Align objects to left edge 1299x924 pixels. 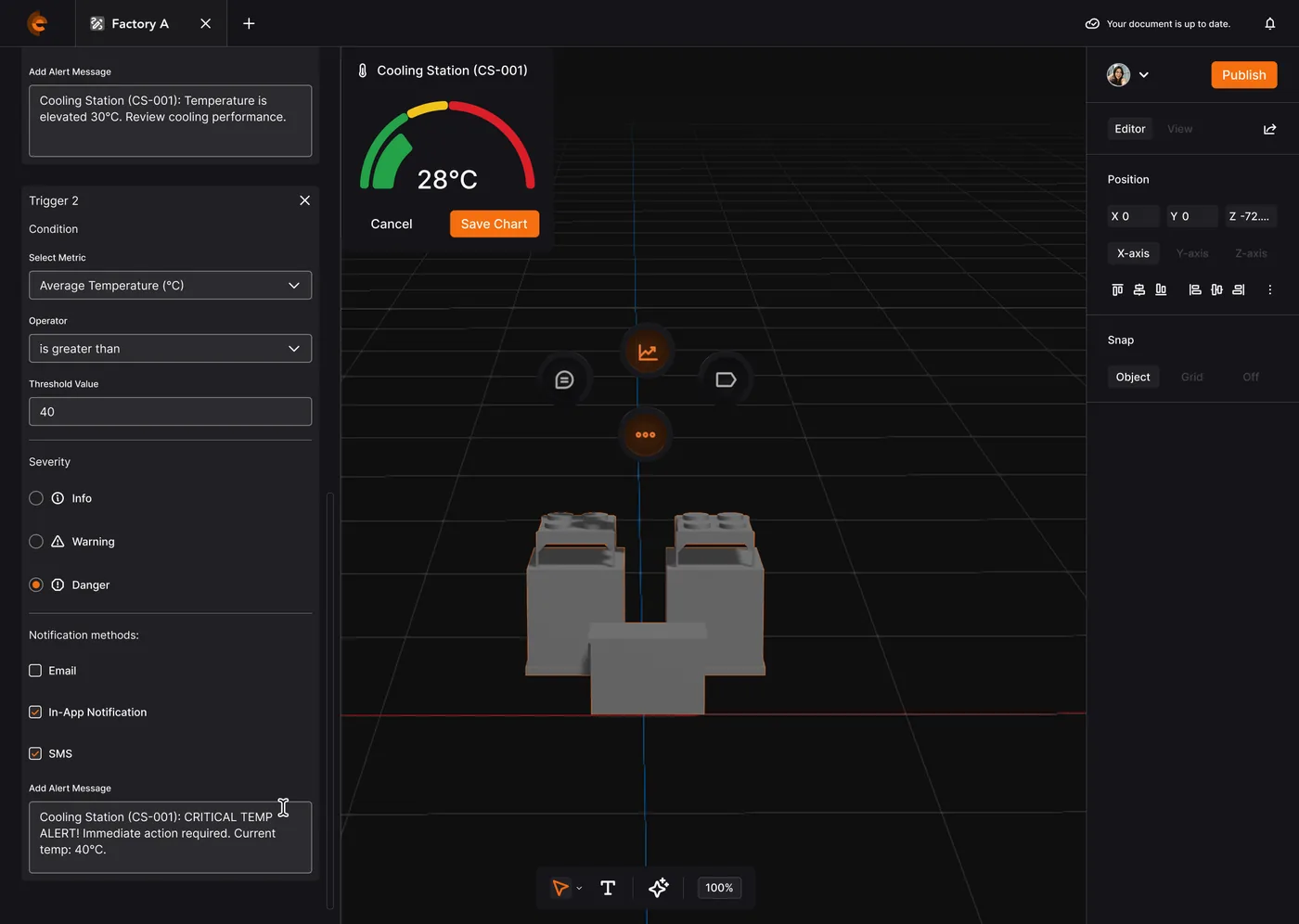click(1195, 289)
